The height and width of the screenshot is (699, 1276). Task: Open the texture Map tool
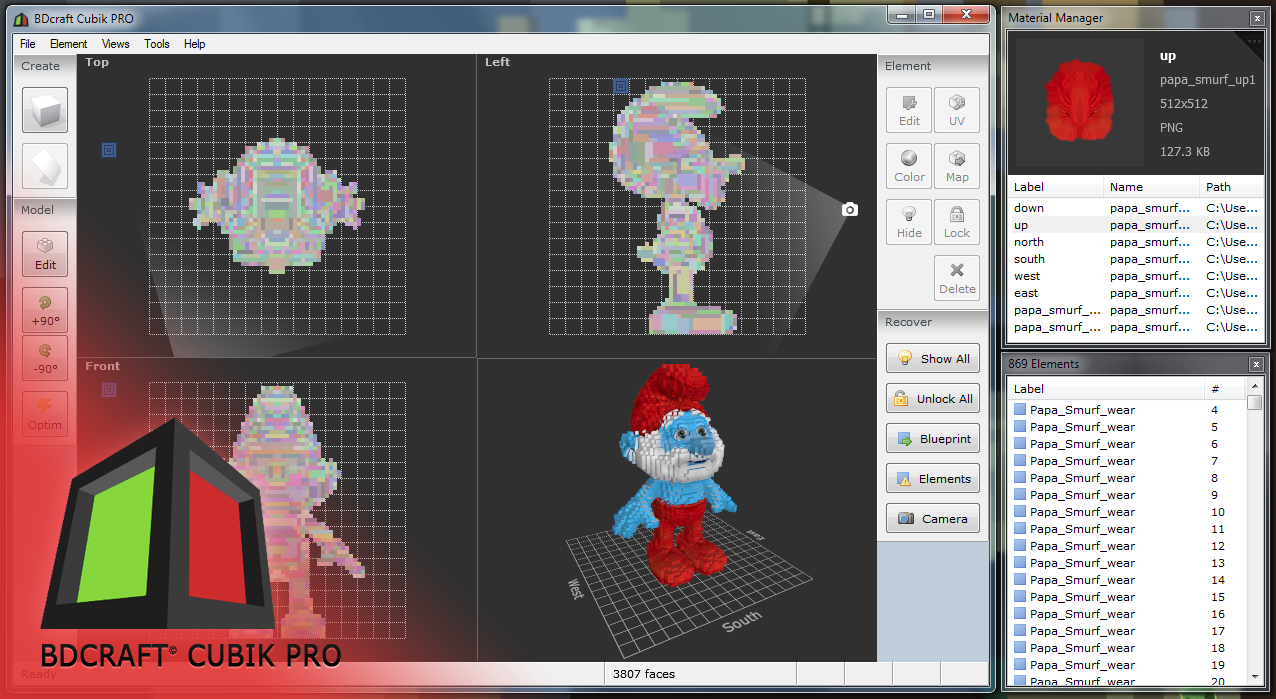click(x=957, y=166)
